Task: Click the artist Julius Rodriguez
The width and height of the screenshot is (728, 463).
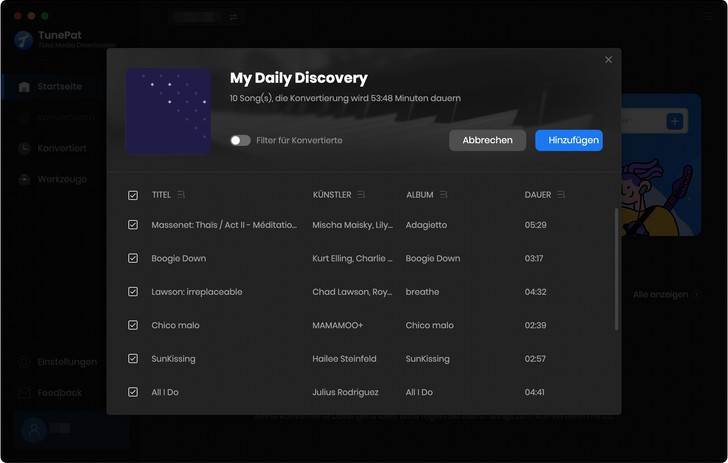Action: coord(345,392)
